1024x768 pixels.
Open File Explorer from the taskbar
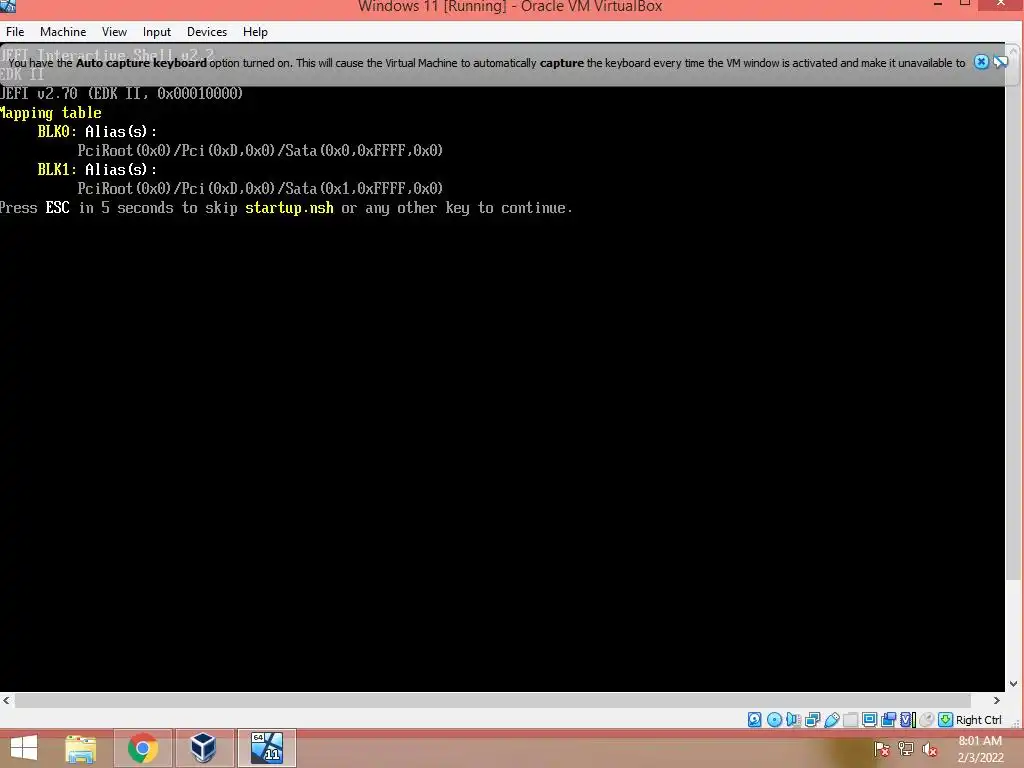click(81, 748)
